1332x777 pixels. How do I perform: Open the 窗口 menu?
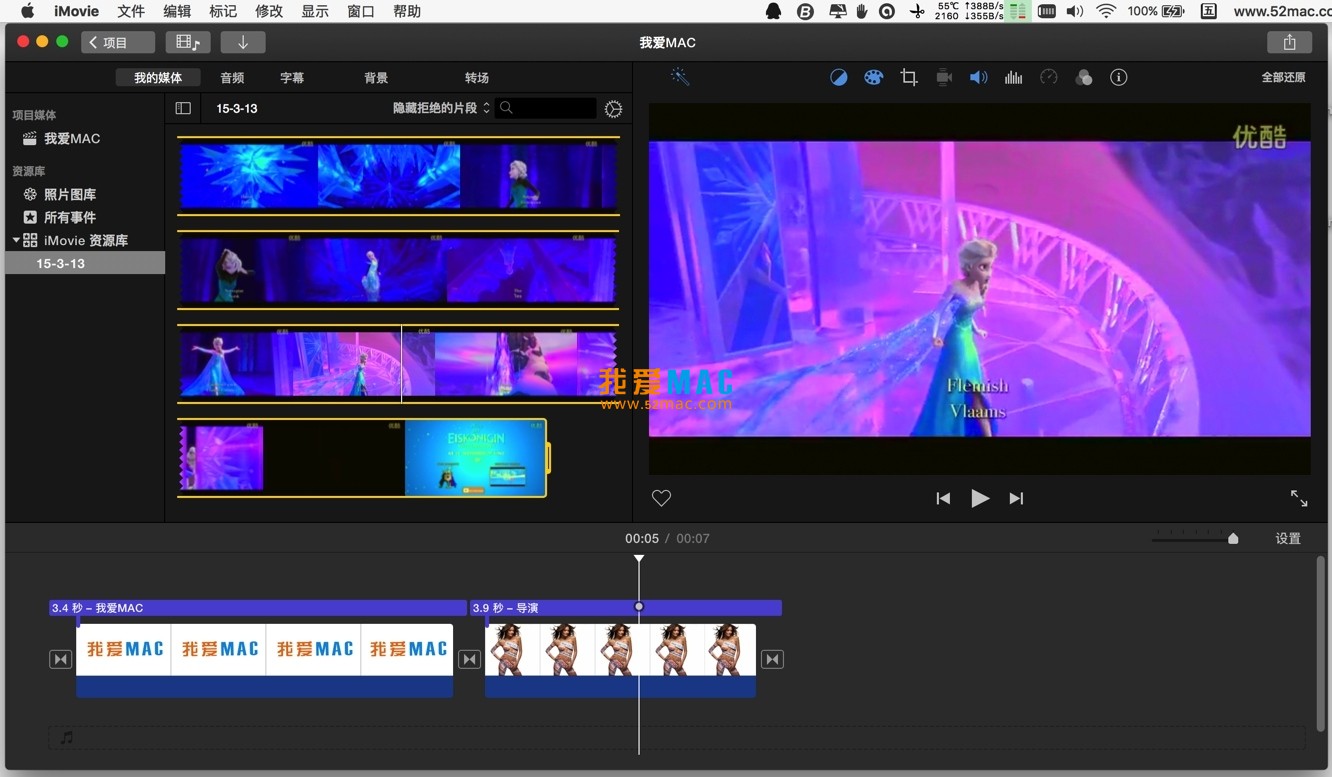[x=361, y=11]
